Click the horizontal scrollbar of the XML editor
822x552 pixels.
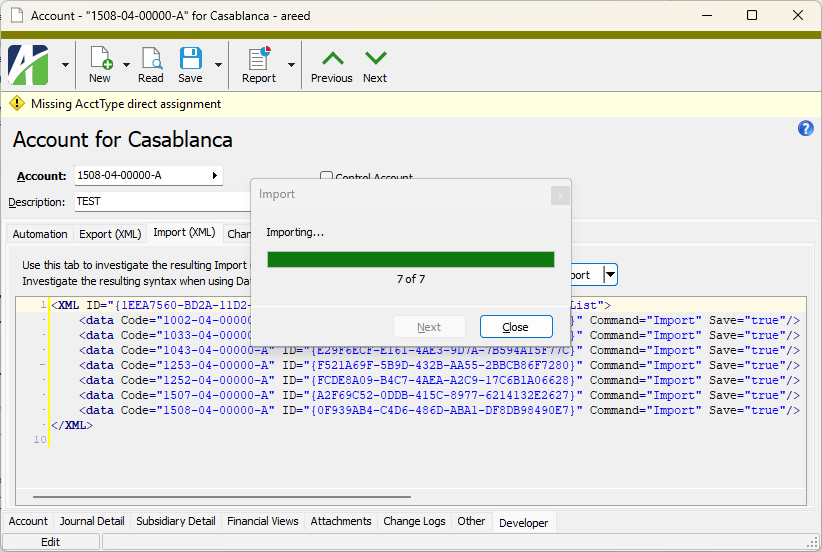pos(222,496)
